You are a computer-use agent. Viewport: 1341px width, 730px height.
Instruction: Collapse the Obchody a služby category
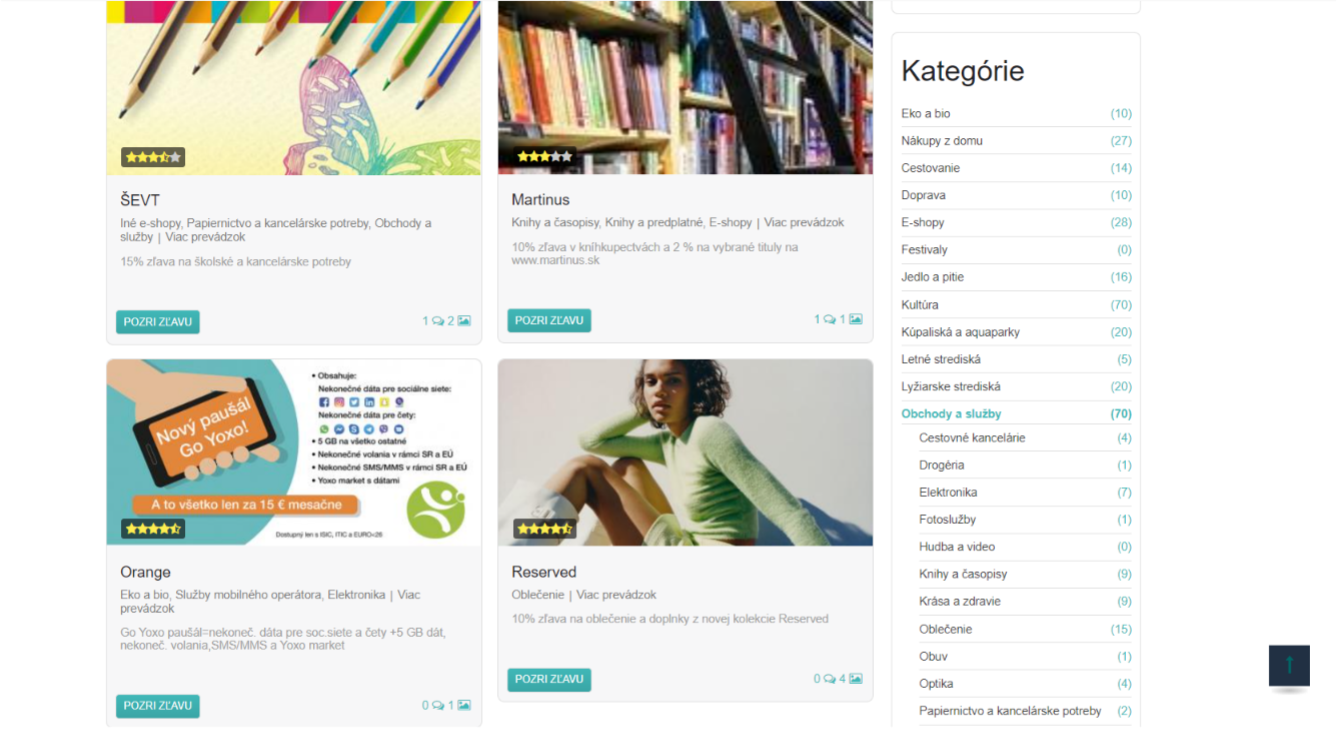(x=951, y=414)
